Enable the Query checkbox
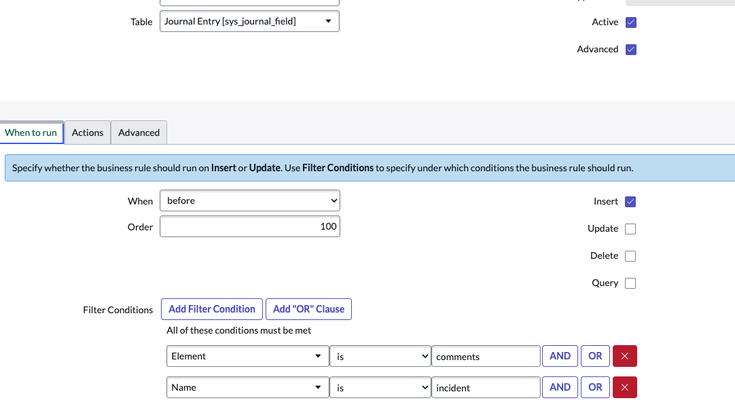Viewport: 735px width, 405px height. [630, 283]
